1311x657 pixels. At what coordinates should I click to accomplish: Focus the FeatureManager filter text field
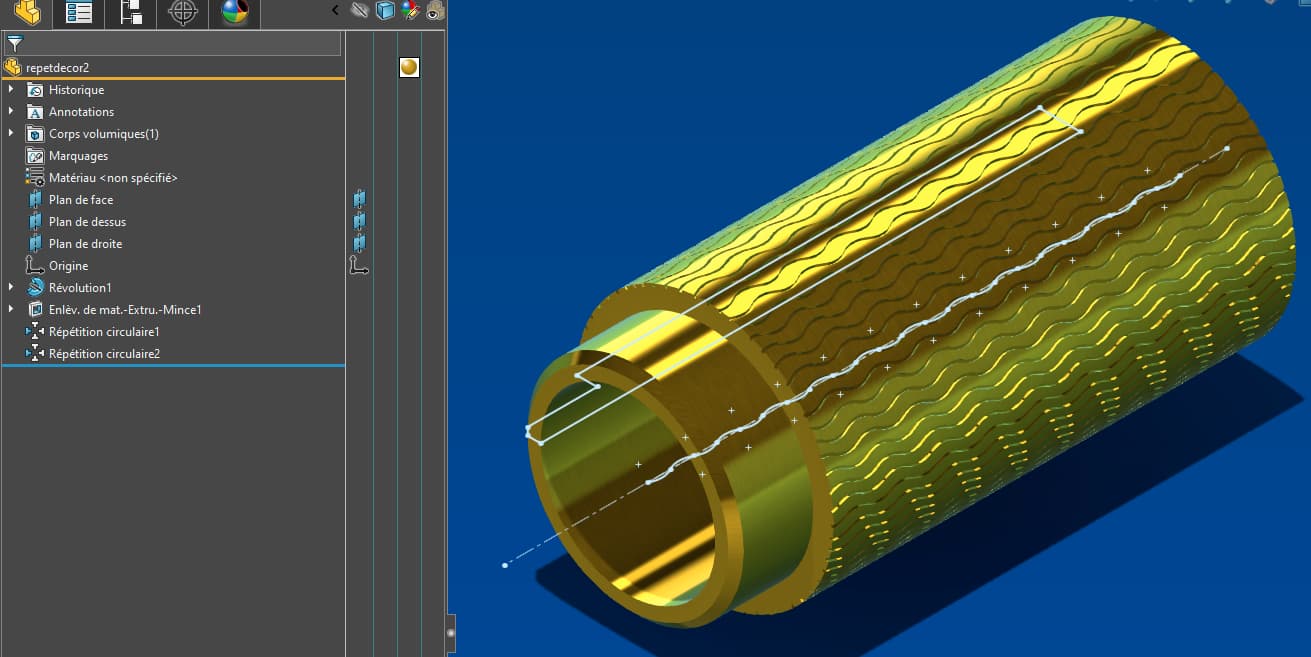(x=172, y=43)
